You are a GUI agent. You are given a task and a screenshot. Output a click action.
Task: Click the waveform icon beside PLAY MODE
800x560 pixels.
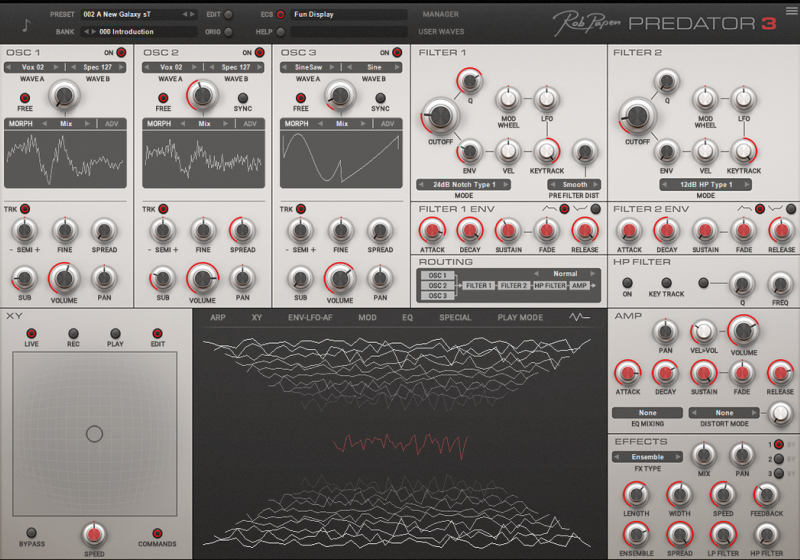click(579, 317)
